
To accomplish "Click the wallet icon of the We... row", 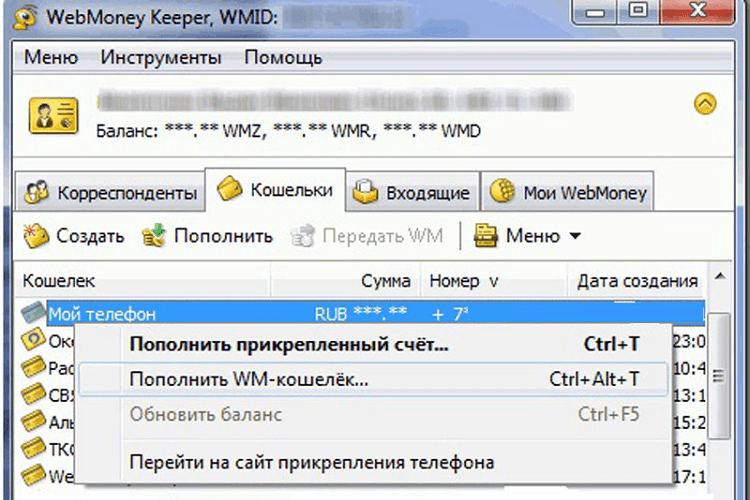I will [x=33, y=475].
